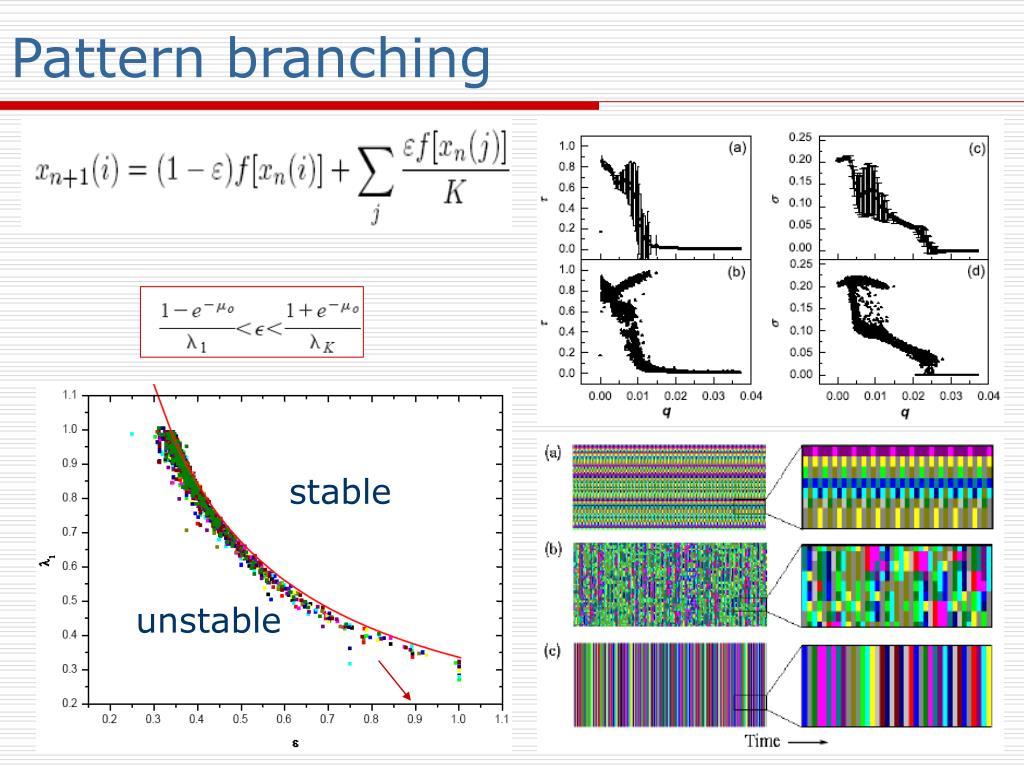Click the vertical-striped pattern strip labeled (c)

point(669,684)
